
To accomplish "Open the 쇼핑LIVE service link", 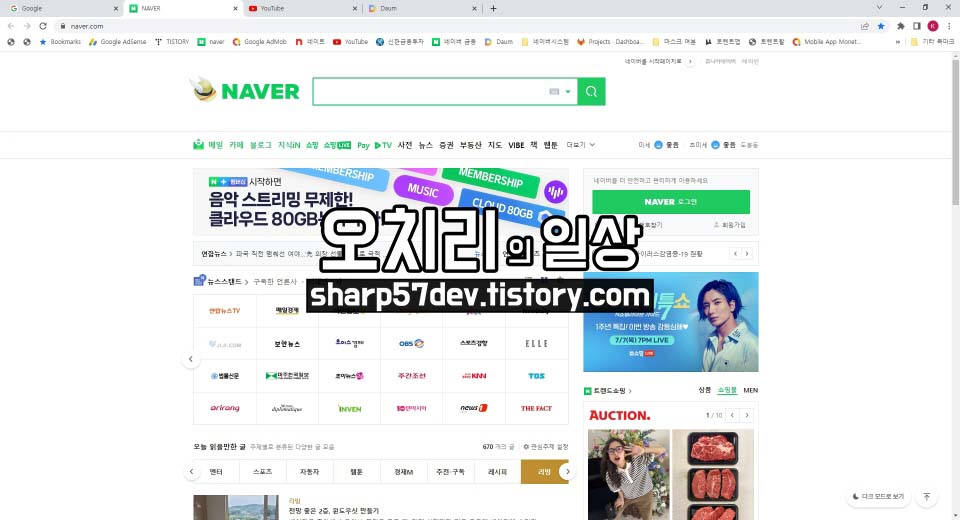I will (x=337, y=145).
